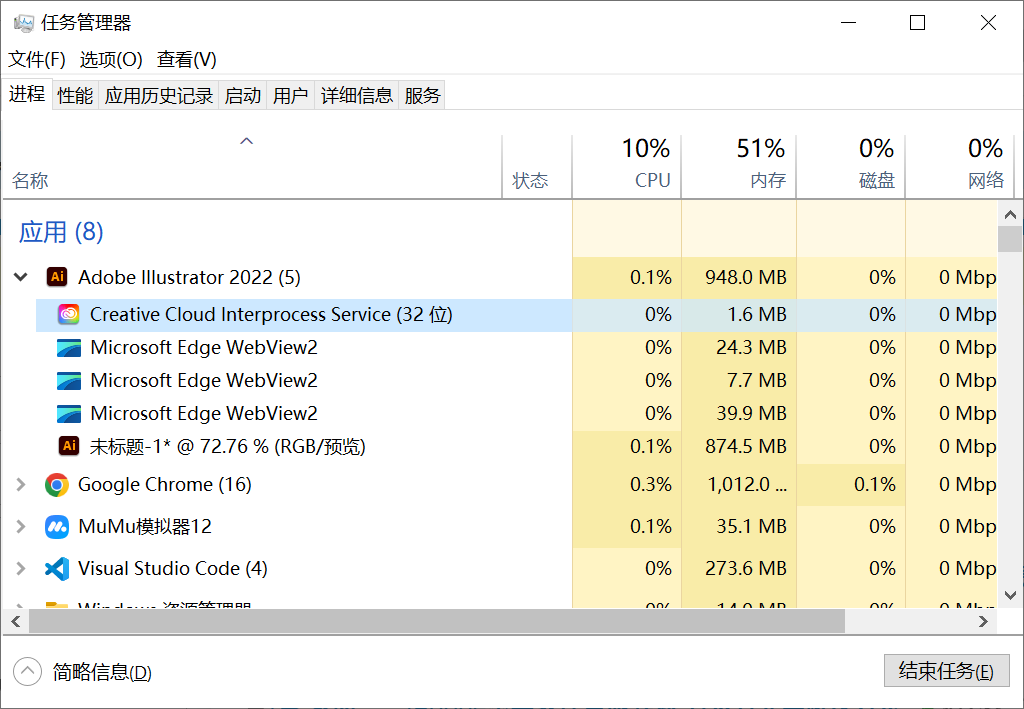
Task: Expand the Visual Studio Code (4) group
Action: pos(21,569)
